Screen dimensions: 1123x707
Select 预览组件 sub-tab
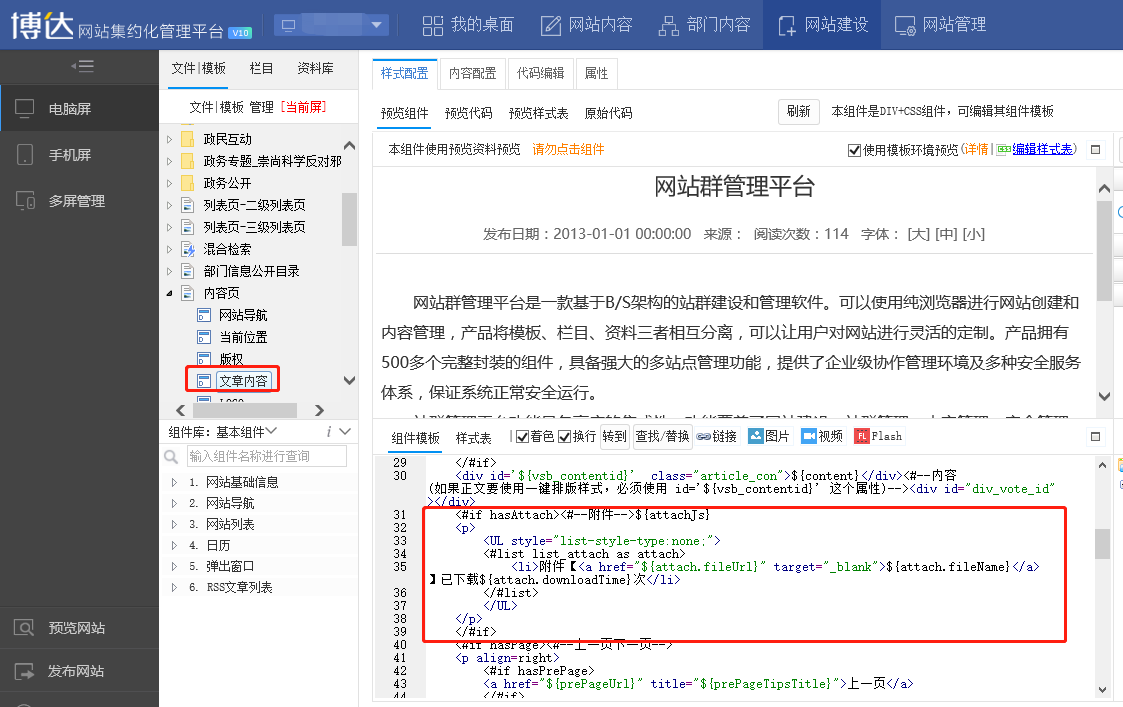(405, 113)
